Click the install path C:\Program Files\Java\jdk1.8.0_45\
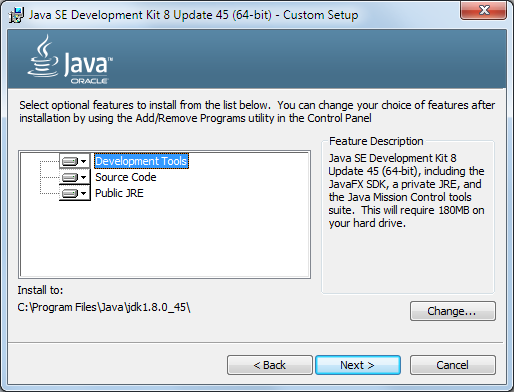This screenshot has height=392, width=514. (x=104, y=307)
